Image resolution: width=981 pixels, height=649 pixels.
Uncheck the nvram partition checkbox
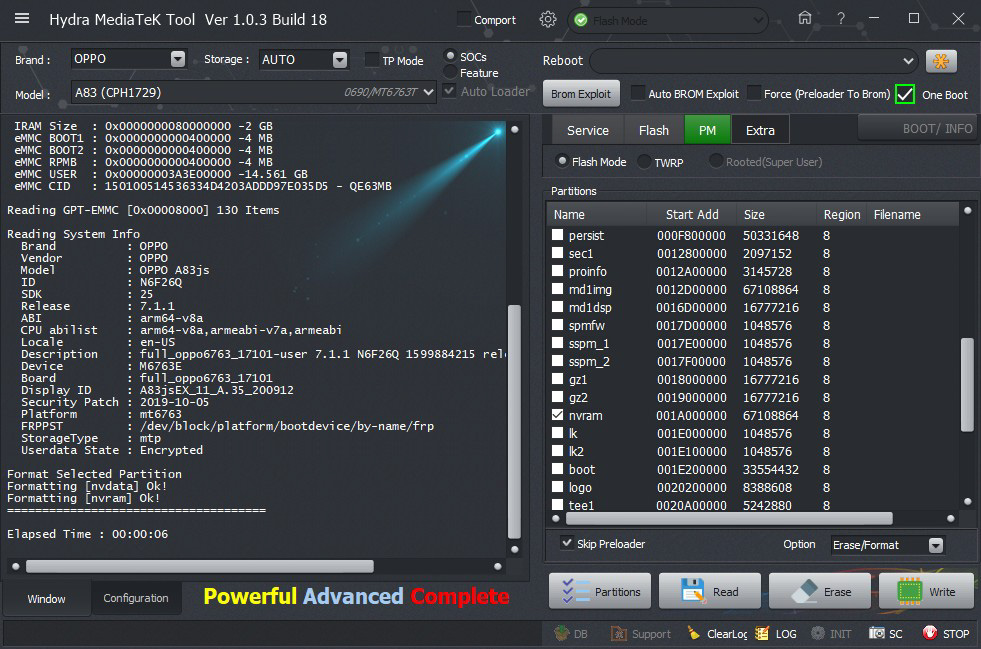click(558, 415)
